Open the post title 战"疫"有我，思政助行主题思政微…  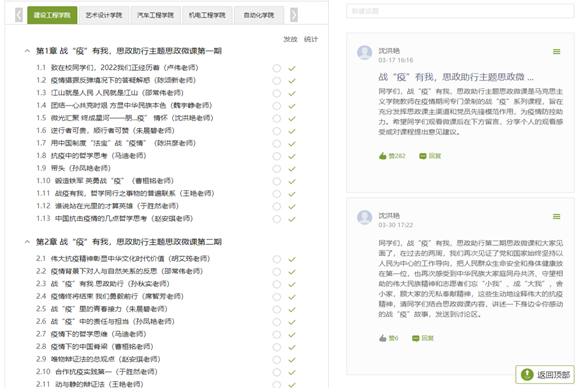click(456, 77)
